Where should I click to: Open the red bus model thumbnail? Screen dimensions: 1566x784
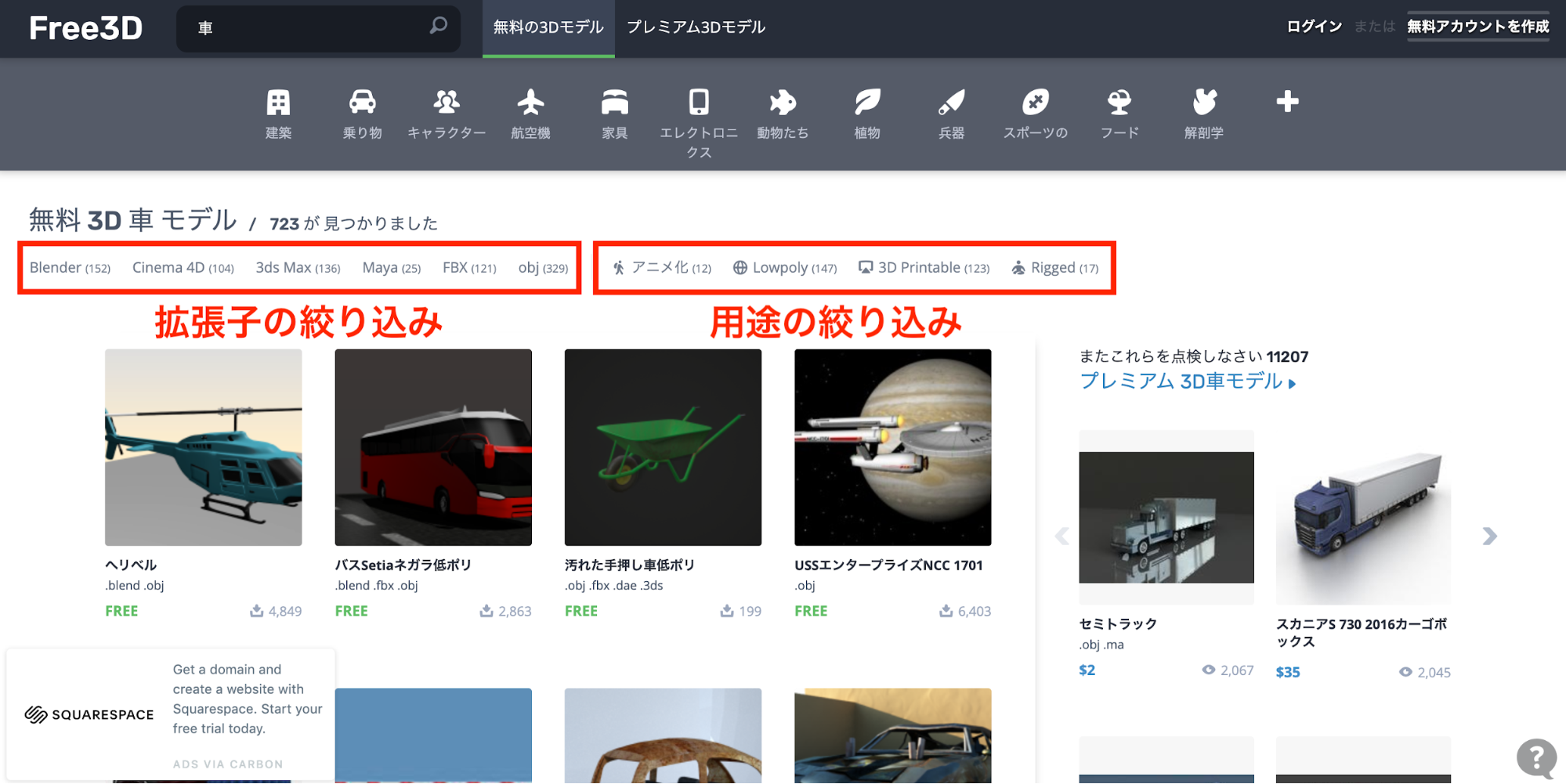[x=433, y=447]
